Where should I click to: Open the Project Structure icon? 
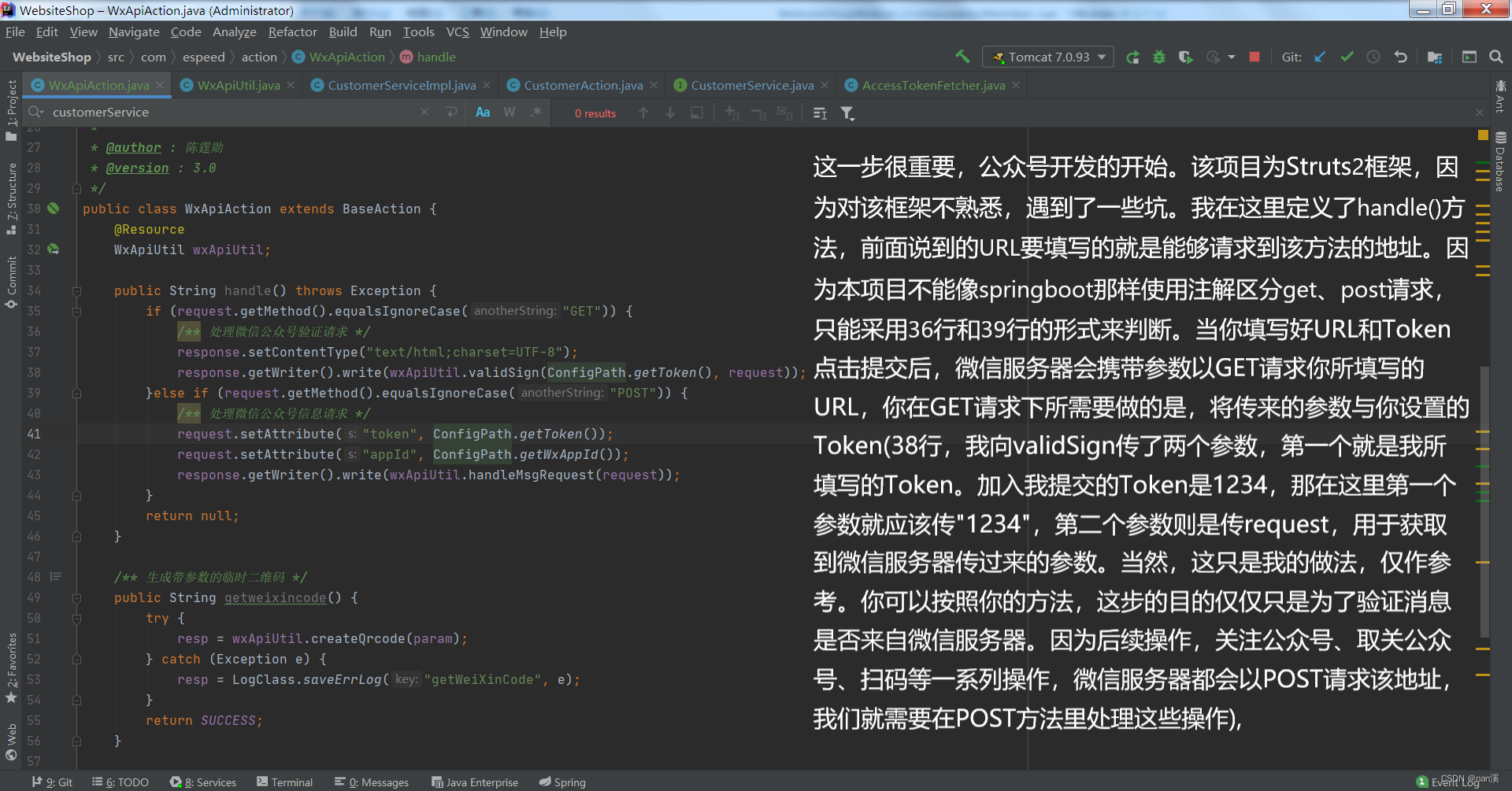1435,57
